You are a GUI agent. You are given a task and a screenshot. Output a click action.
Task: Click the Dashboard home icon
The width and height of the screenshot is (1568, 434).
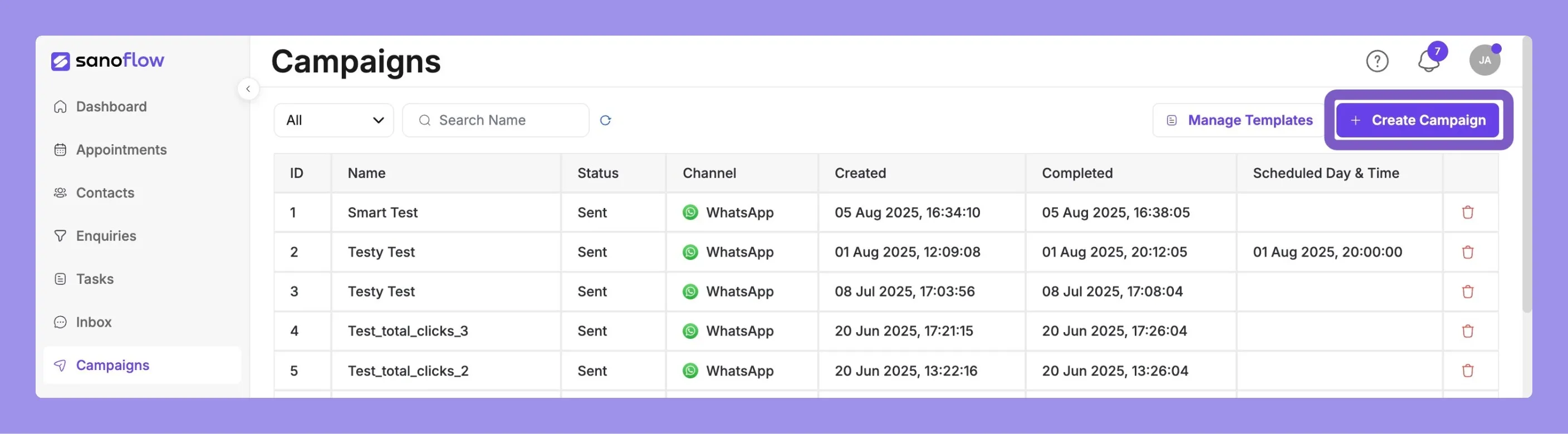[60, 107]
